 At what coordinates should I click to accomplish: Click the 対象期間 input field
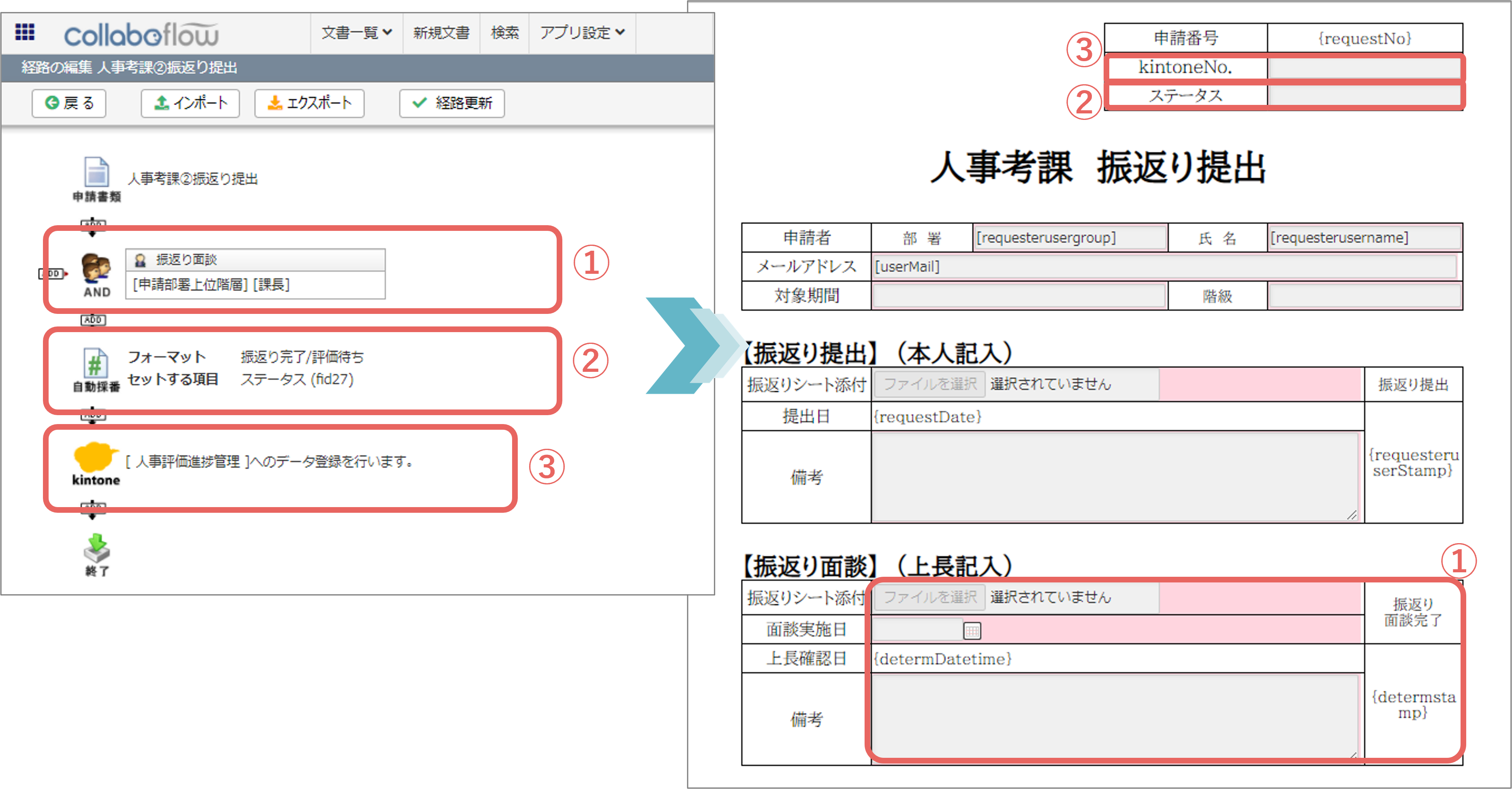pos(1019,296)
